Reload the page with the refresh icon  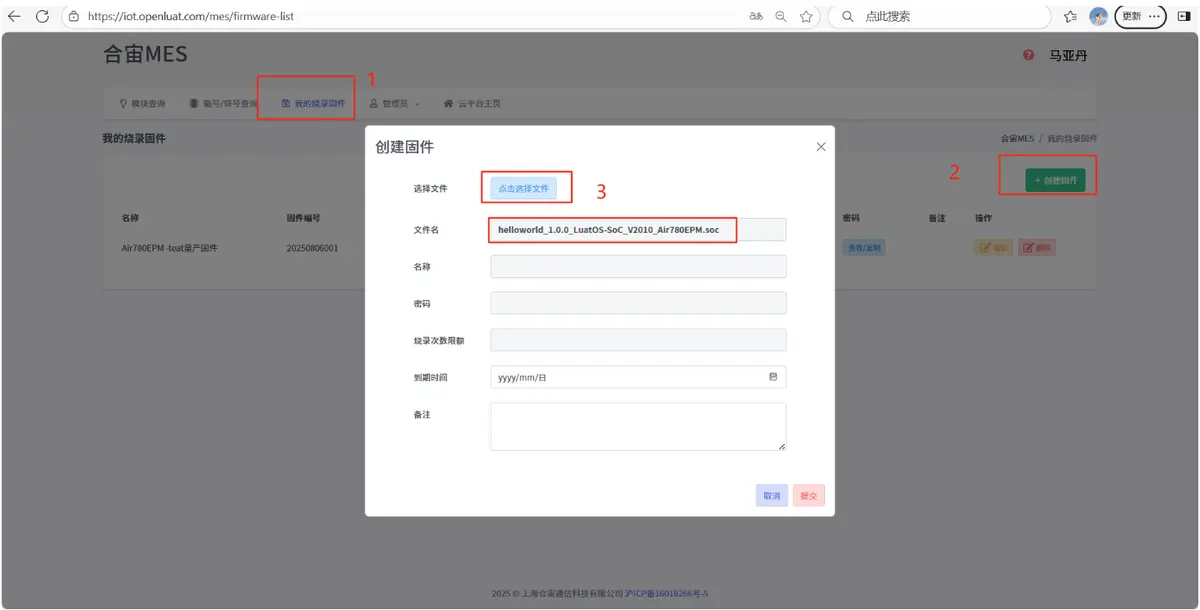42,16
